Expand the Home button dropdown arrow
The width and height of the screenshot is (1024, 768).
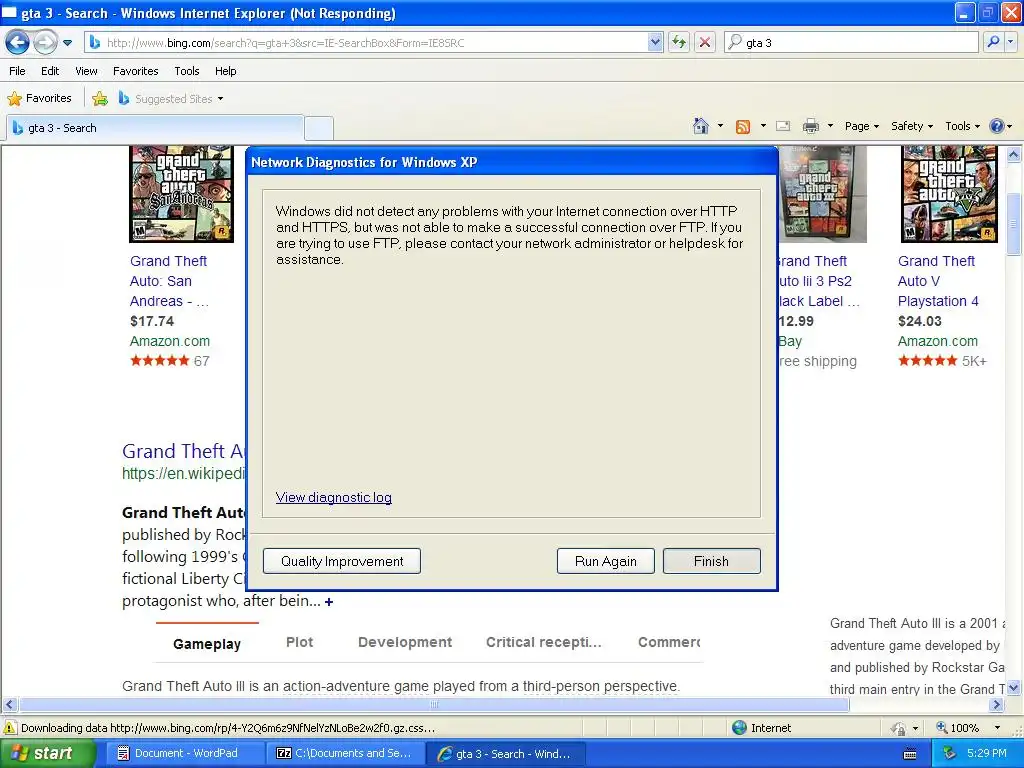[x=720, y=126]
